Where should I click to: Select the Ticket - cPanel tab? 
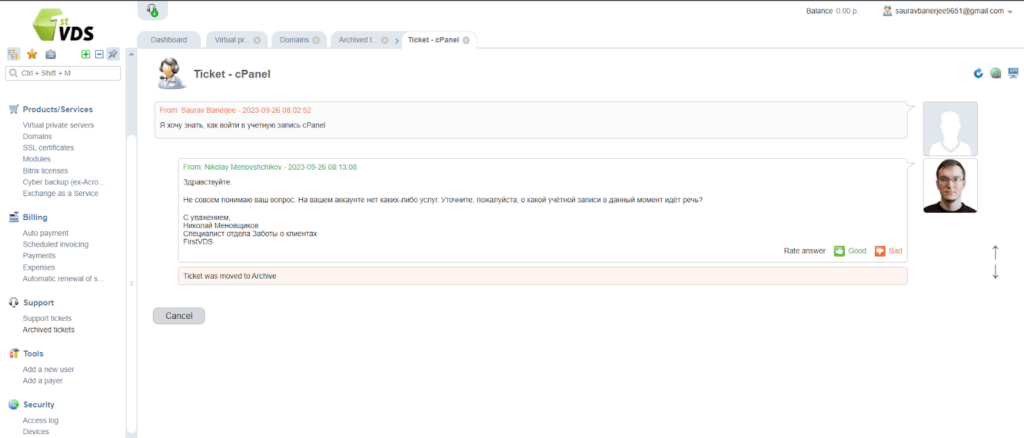[434, 40]
